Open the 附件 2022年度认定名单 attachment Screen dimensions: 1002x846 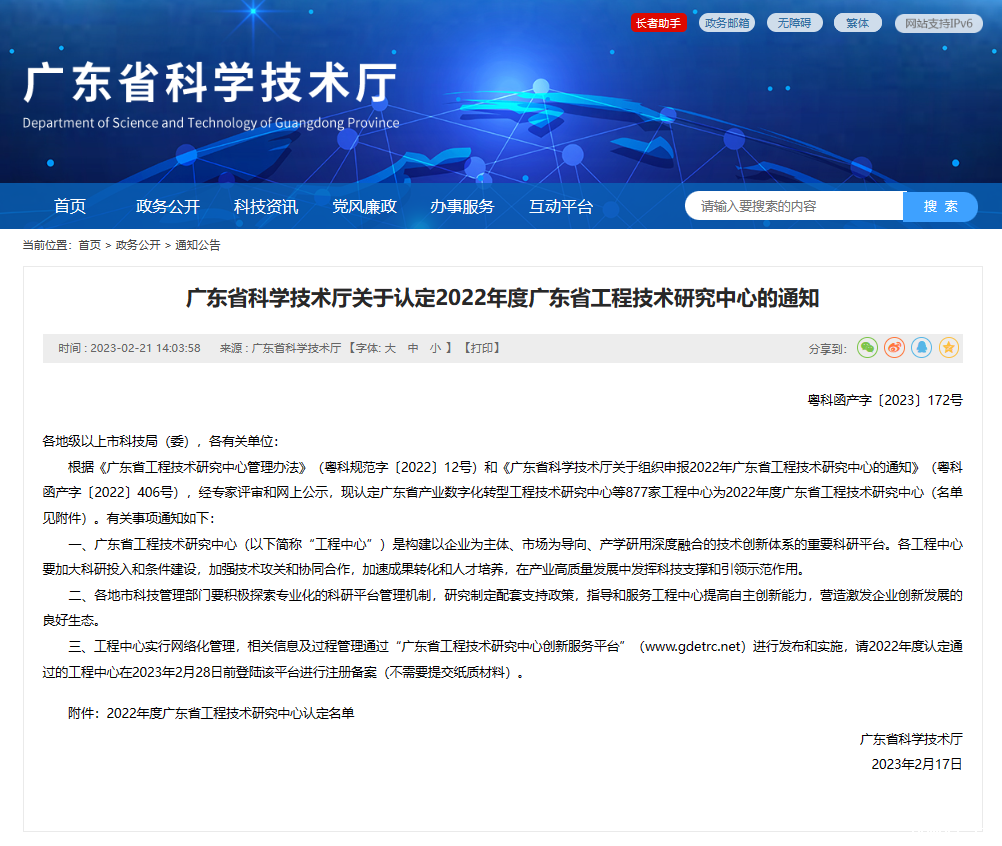point(230,713)
